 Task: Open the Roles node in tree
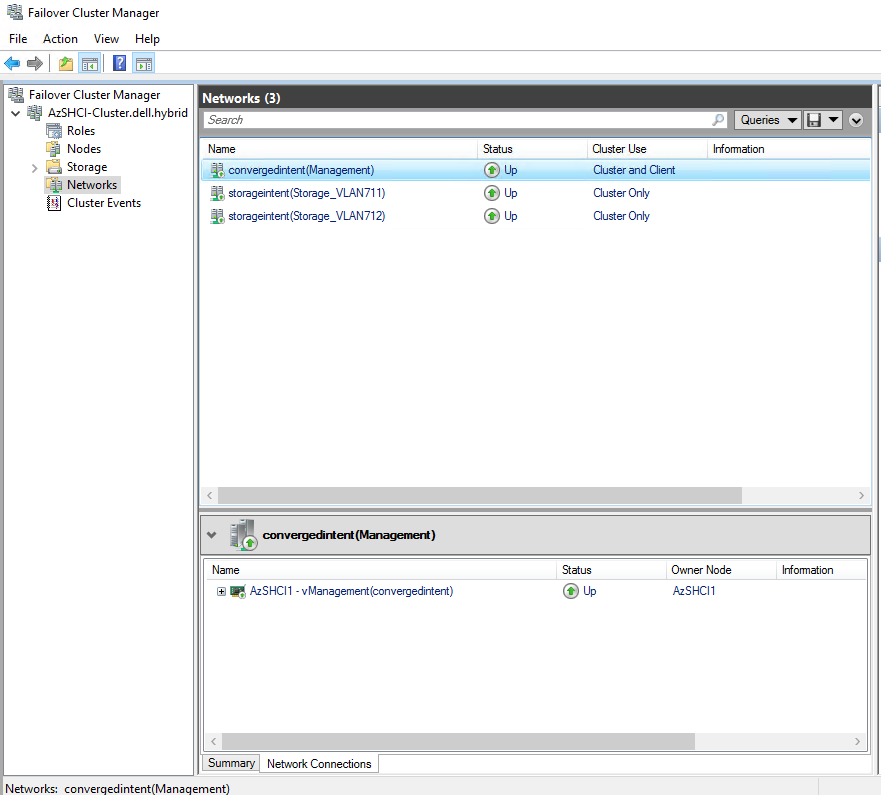click(x=80, y=131)
